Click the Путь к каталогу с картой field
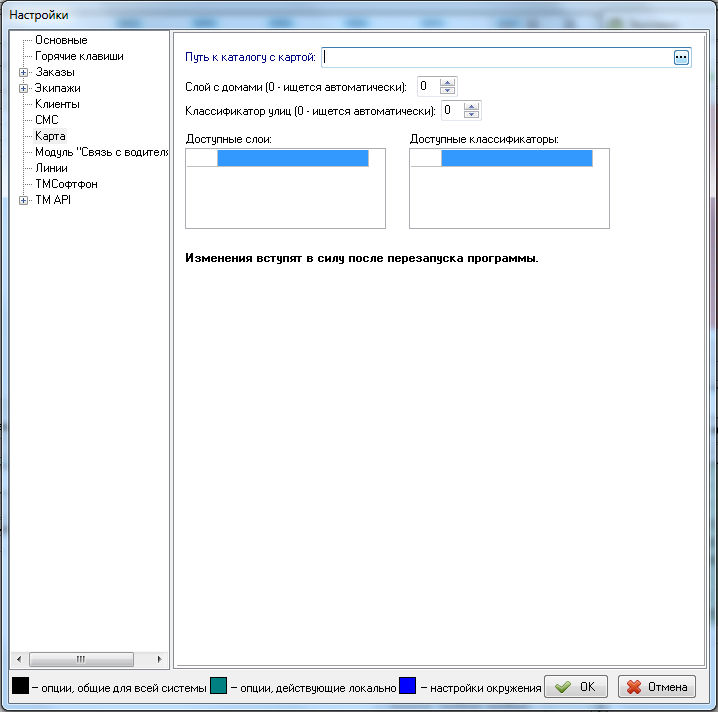The height and width of the screenshot is (712, 718). (x=495, y=58)
